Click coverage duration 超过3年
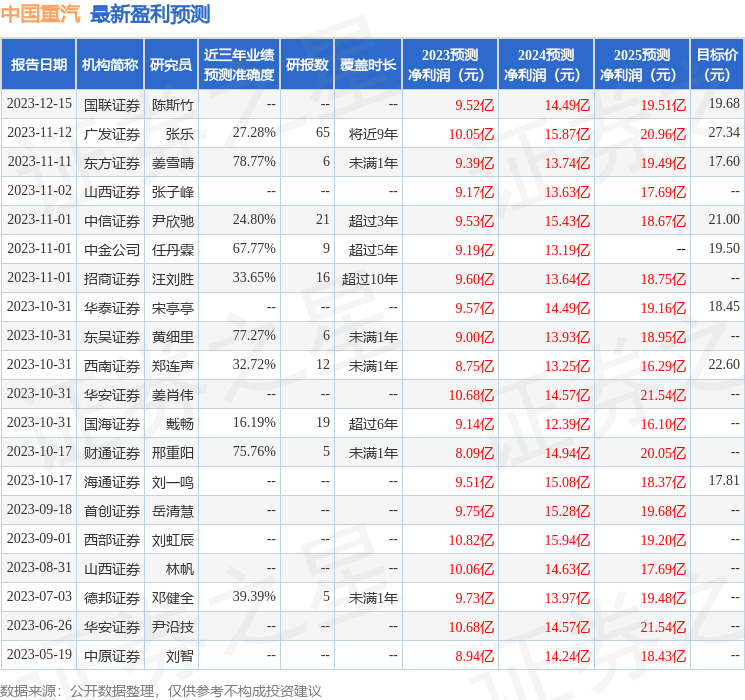 [x=373, y=221]
